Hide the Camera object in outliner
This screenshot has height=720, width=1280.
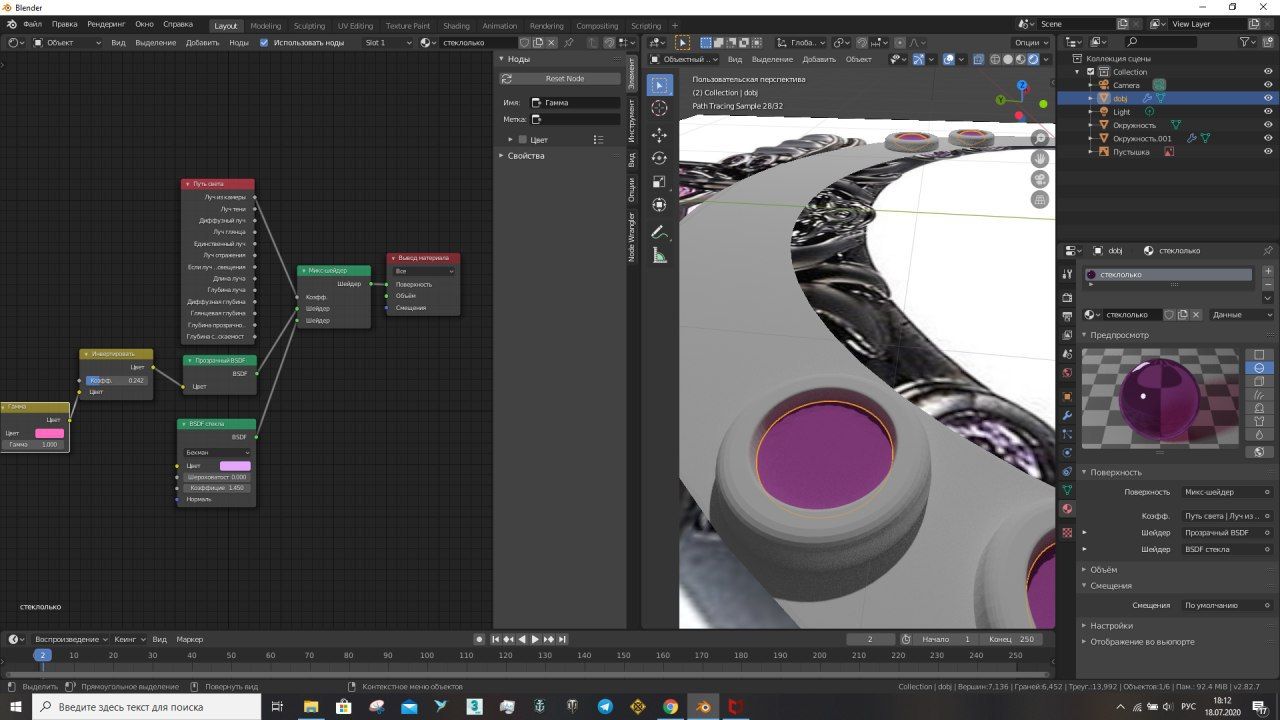click(x=1268, y=85)
